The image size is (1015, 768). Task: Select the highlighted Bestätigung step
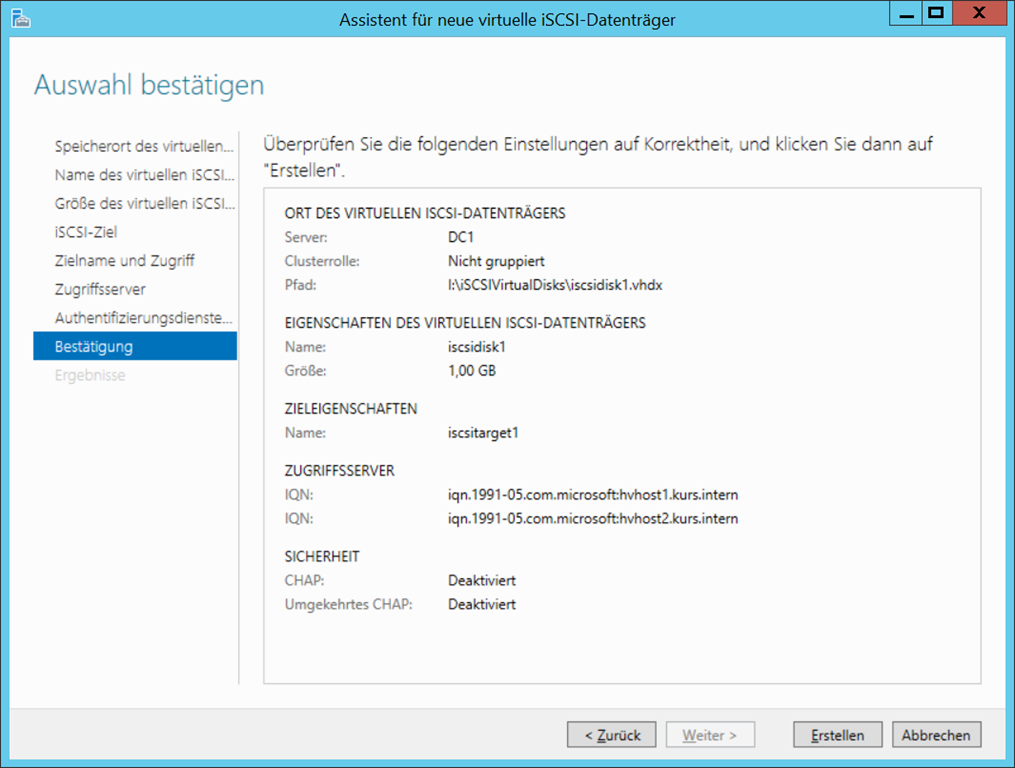(135, 346)
